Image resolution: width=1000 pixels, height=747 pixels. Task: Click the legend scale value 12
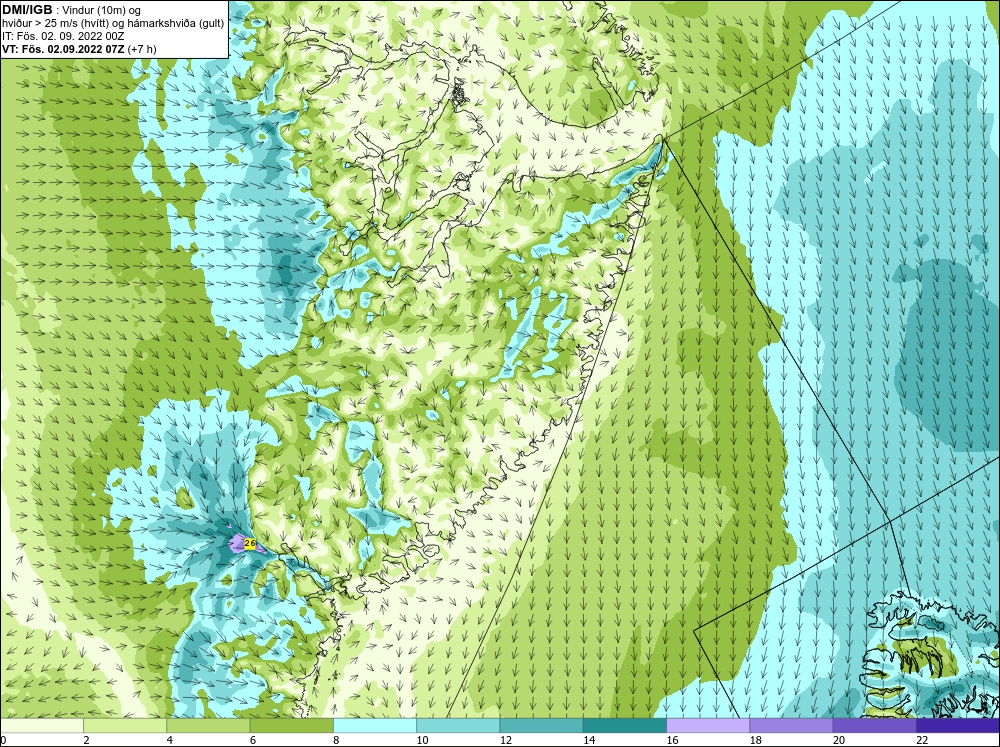[x=506, y=740]
